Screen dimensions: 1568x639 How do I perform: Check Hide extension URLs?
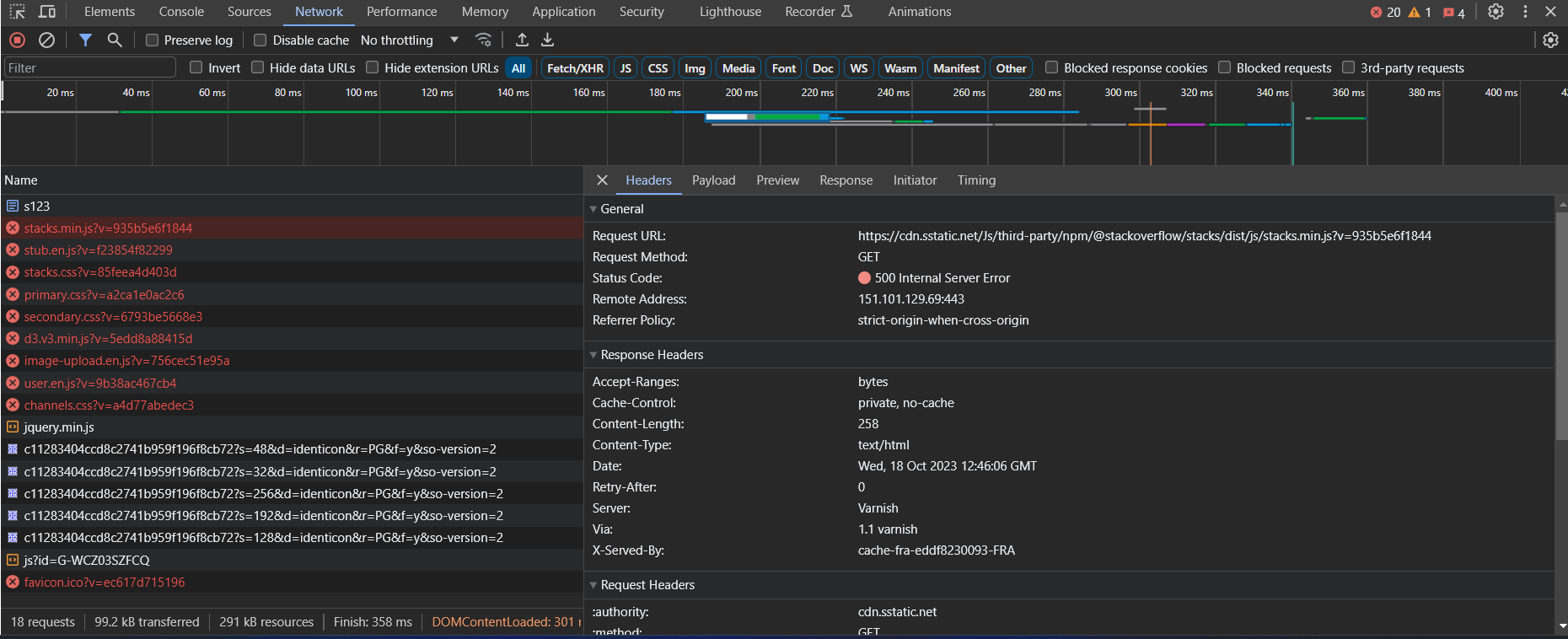point(372,67)
